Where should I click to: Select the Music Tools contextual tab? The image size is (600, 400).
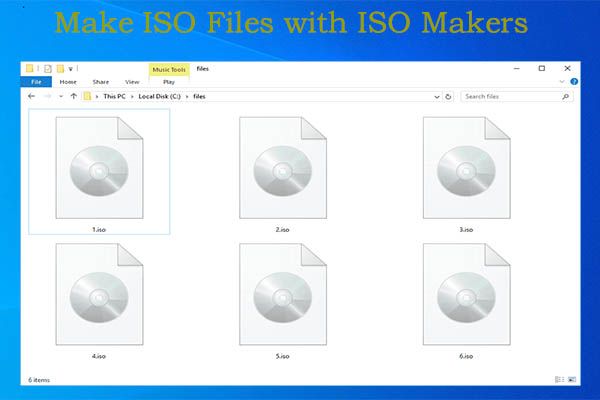tap(169, 70)
